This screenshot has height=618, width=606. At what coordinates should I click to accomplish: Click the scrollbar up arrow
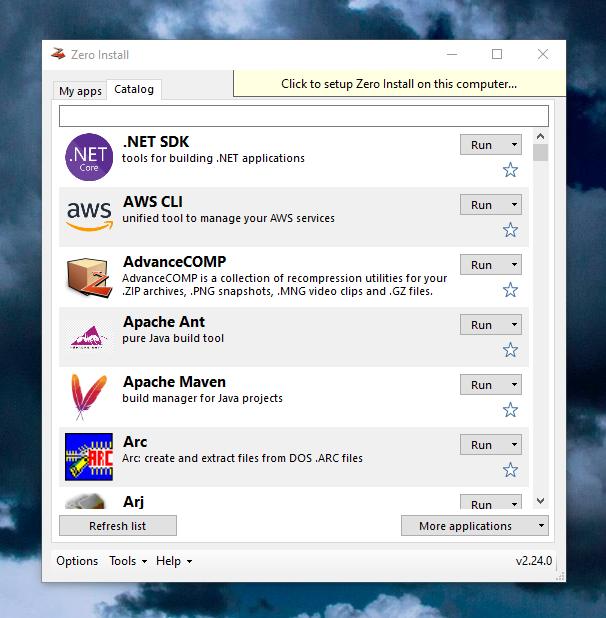541,136
